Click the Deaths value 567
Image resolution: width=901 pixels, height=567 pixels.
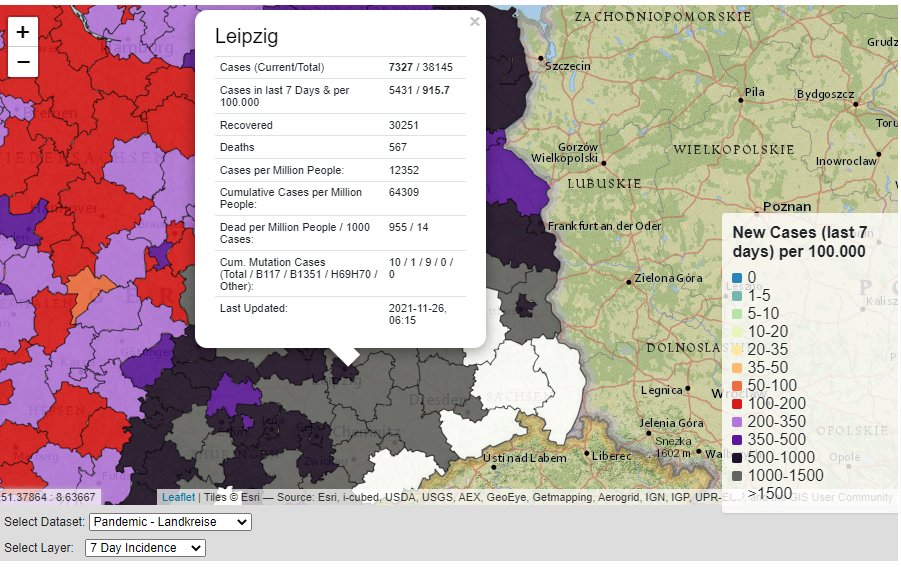(x=398, y=147)
